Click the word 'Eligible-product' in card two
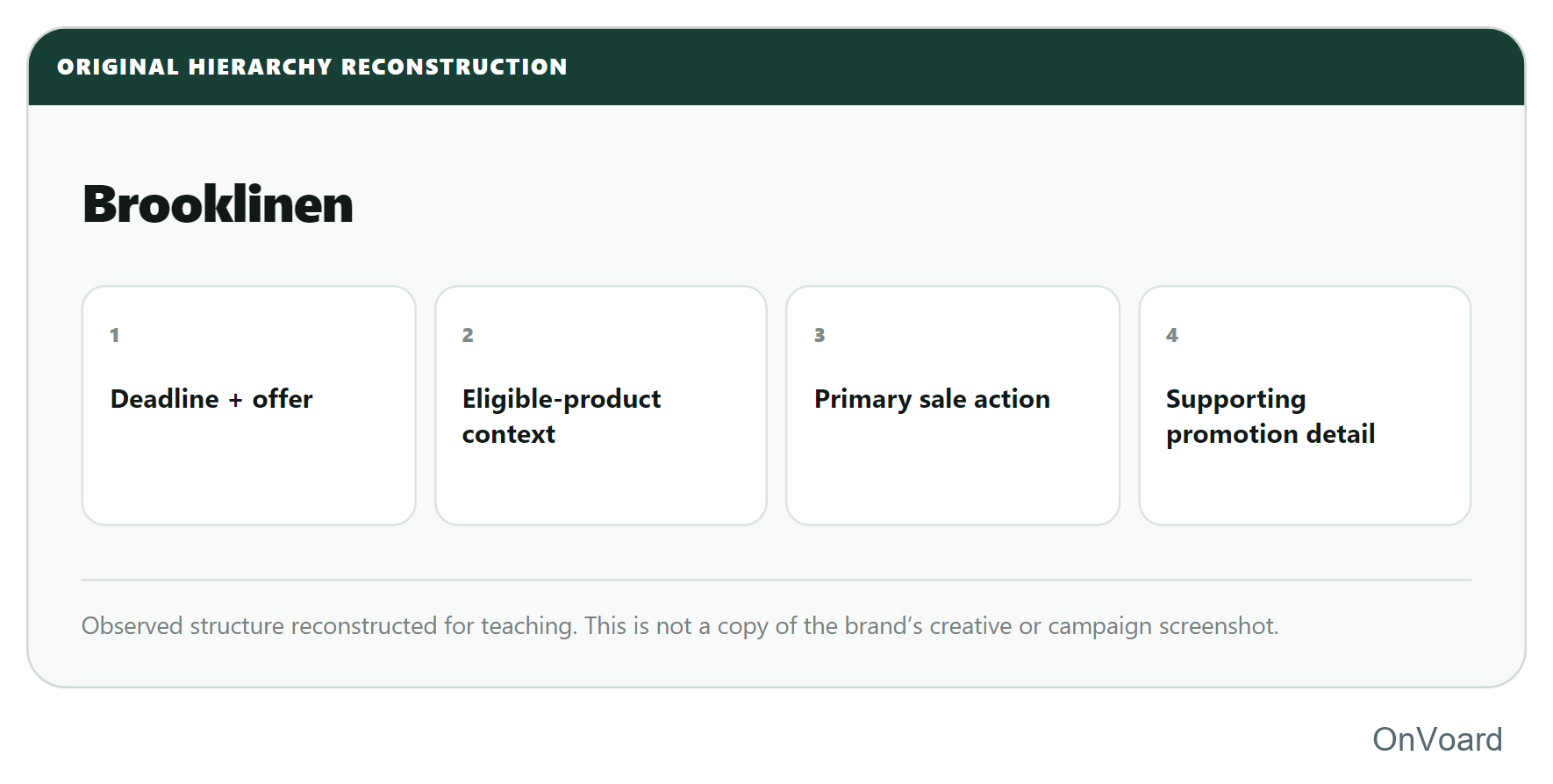 pyautogui.click(x=562, y=399)
